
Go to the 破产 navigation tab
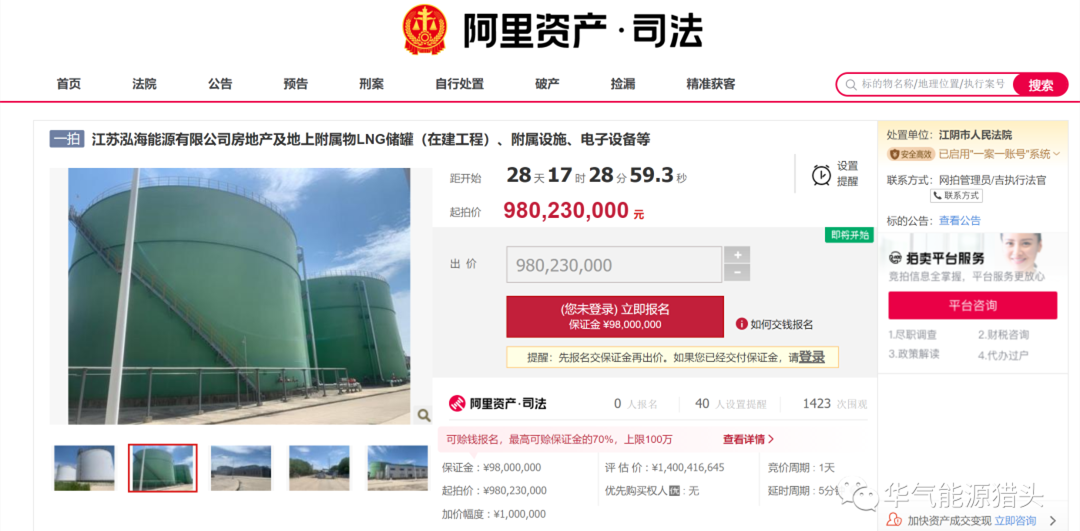click(547, 84)
